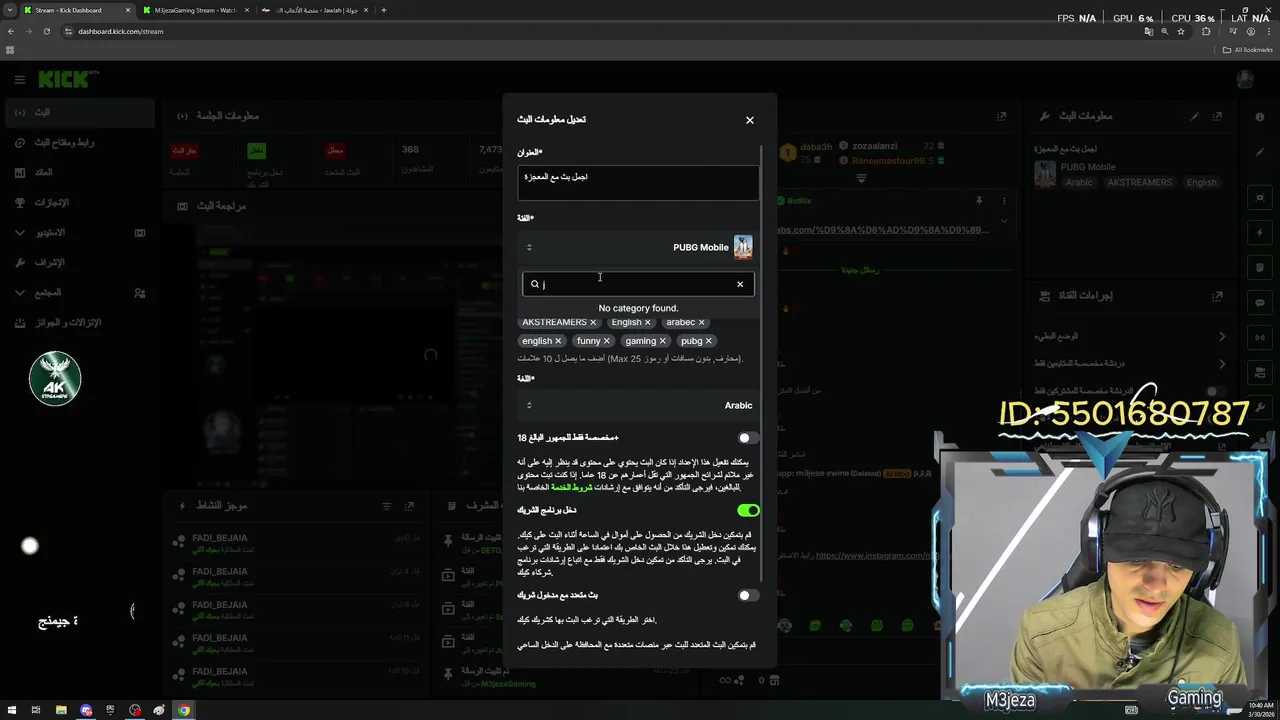Collapse the pinned message chevron
Viewport: 1280px width, 720px height.
point(1004,220)
